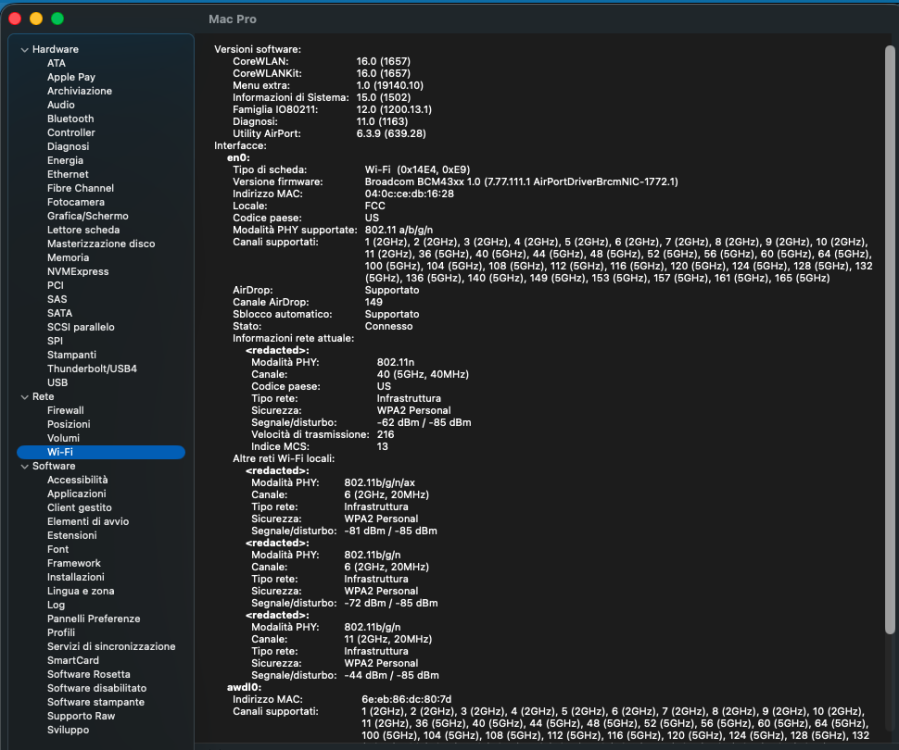
Task: Click the vertical scrollbar of the details pane
Action: (890, 339)
